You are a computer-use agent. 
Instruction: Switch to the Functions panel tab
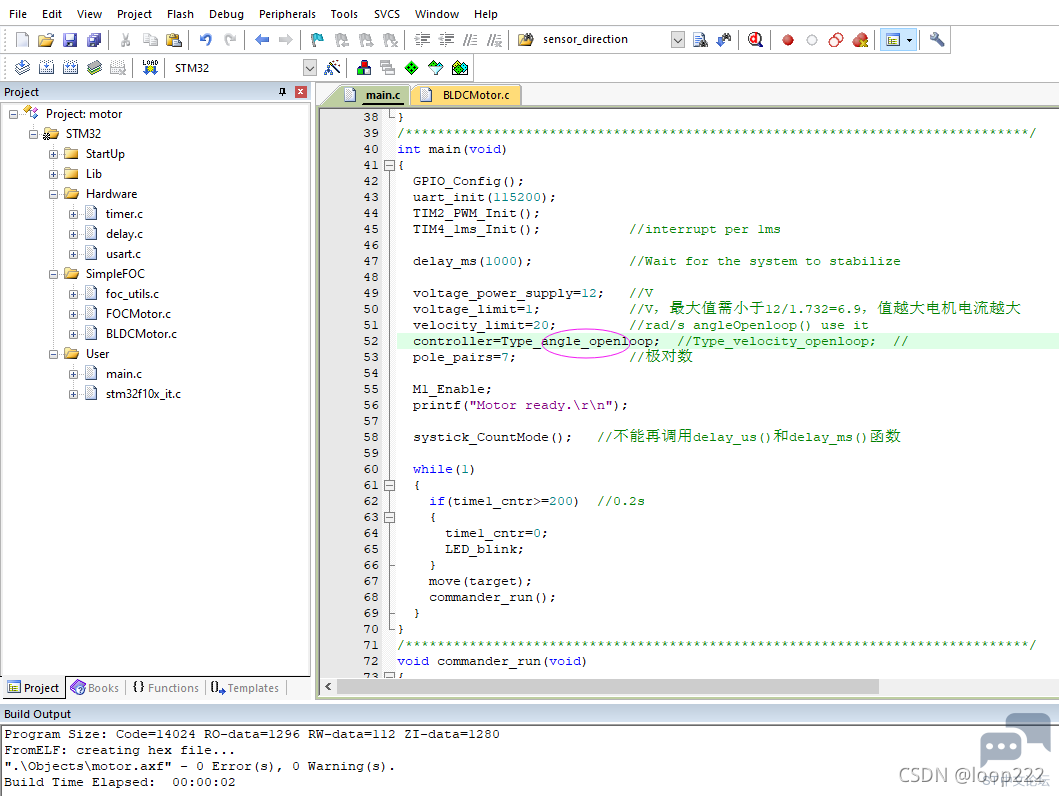(x=166, y=688)
